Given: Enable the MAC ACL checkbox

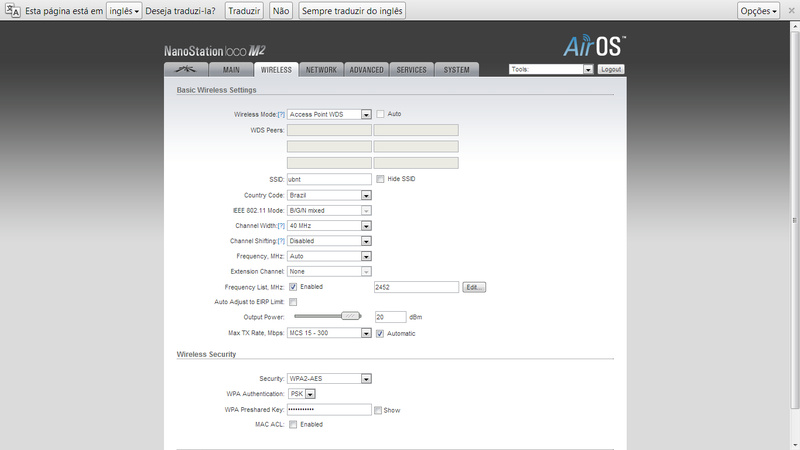Looking at the screenshot, I should (x=293, y=424).
